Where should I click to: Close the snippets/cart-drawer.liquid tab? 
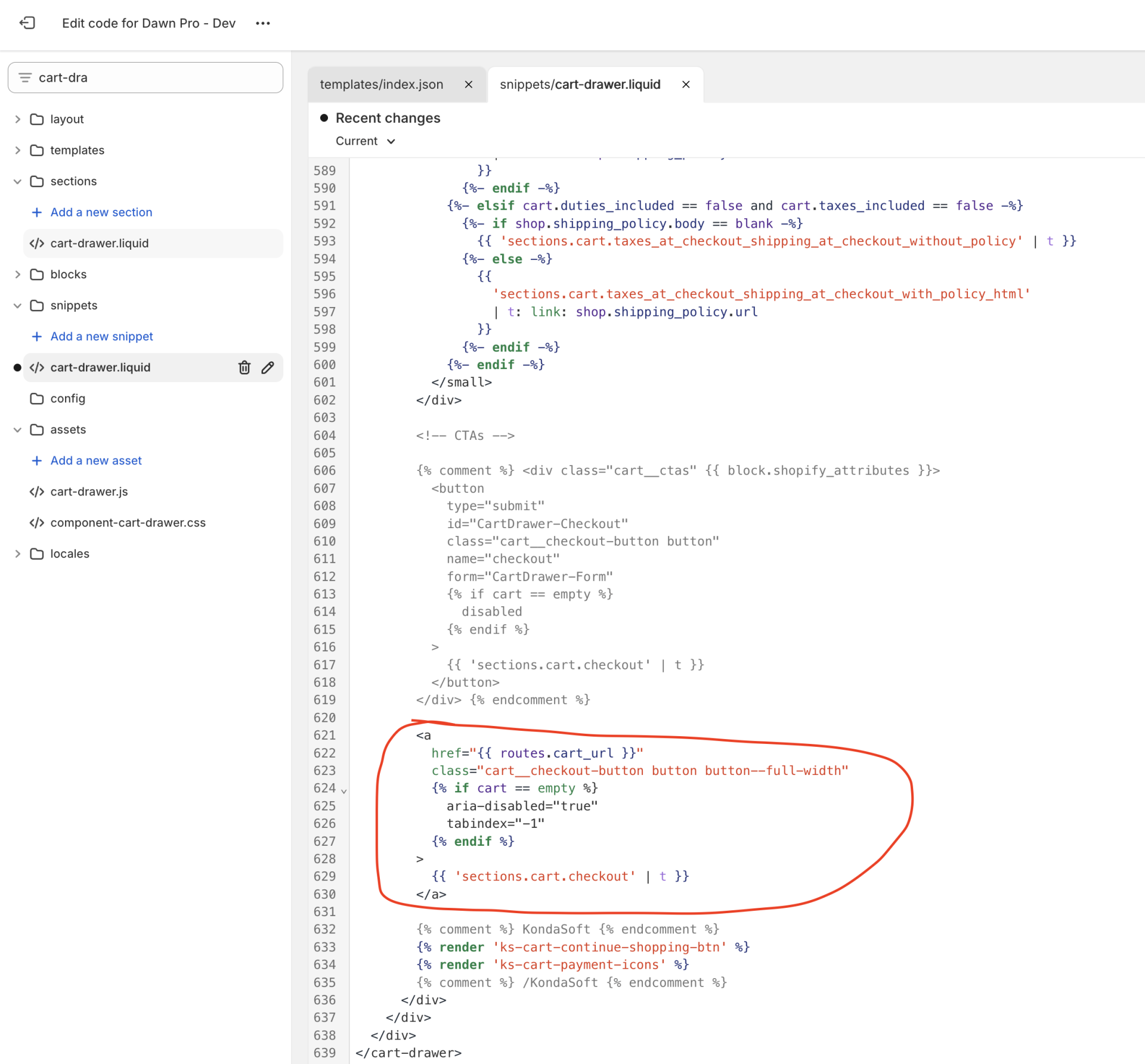(686, 85)
